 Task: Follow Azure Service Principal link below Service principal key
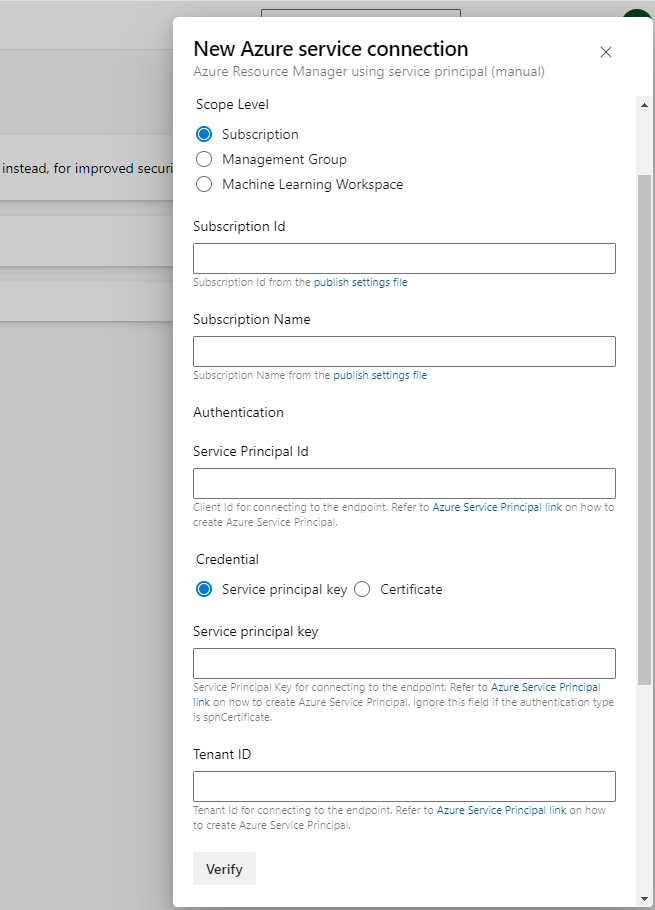click(545, 688)
